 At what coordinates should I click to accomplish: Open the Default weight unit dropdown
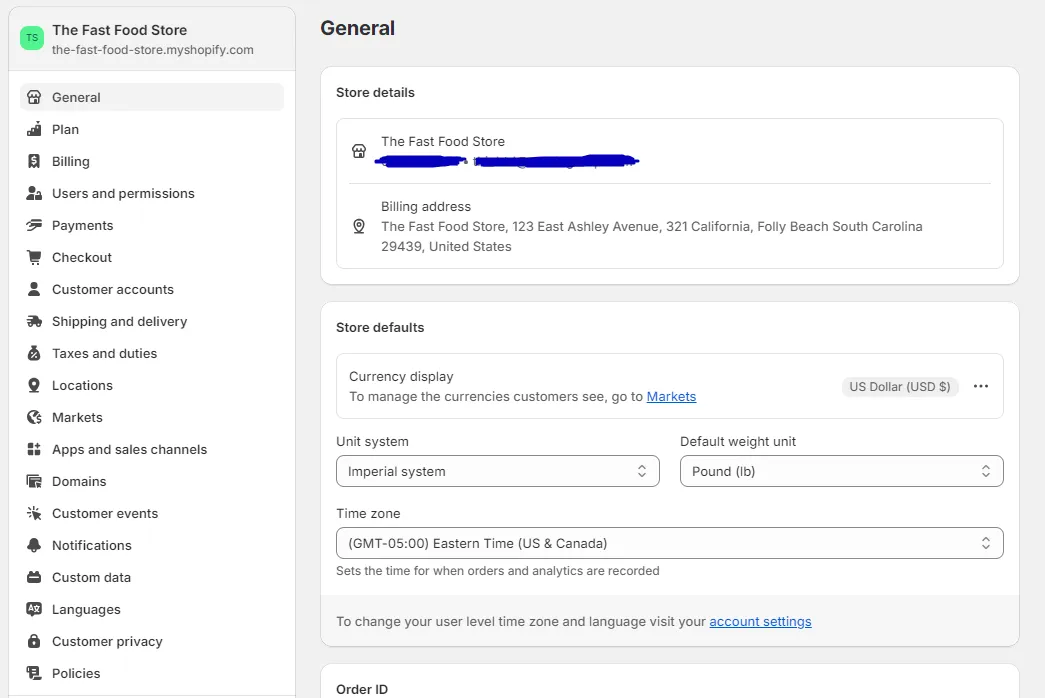(842, 471)
